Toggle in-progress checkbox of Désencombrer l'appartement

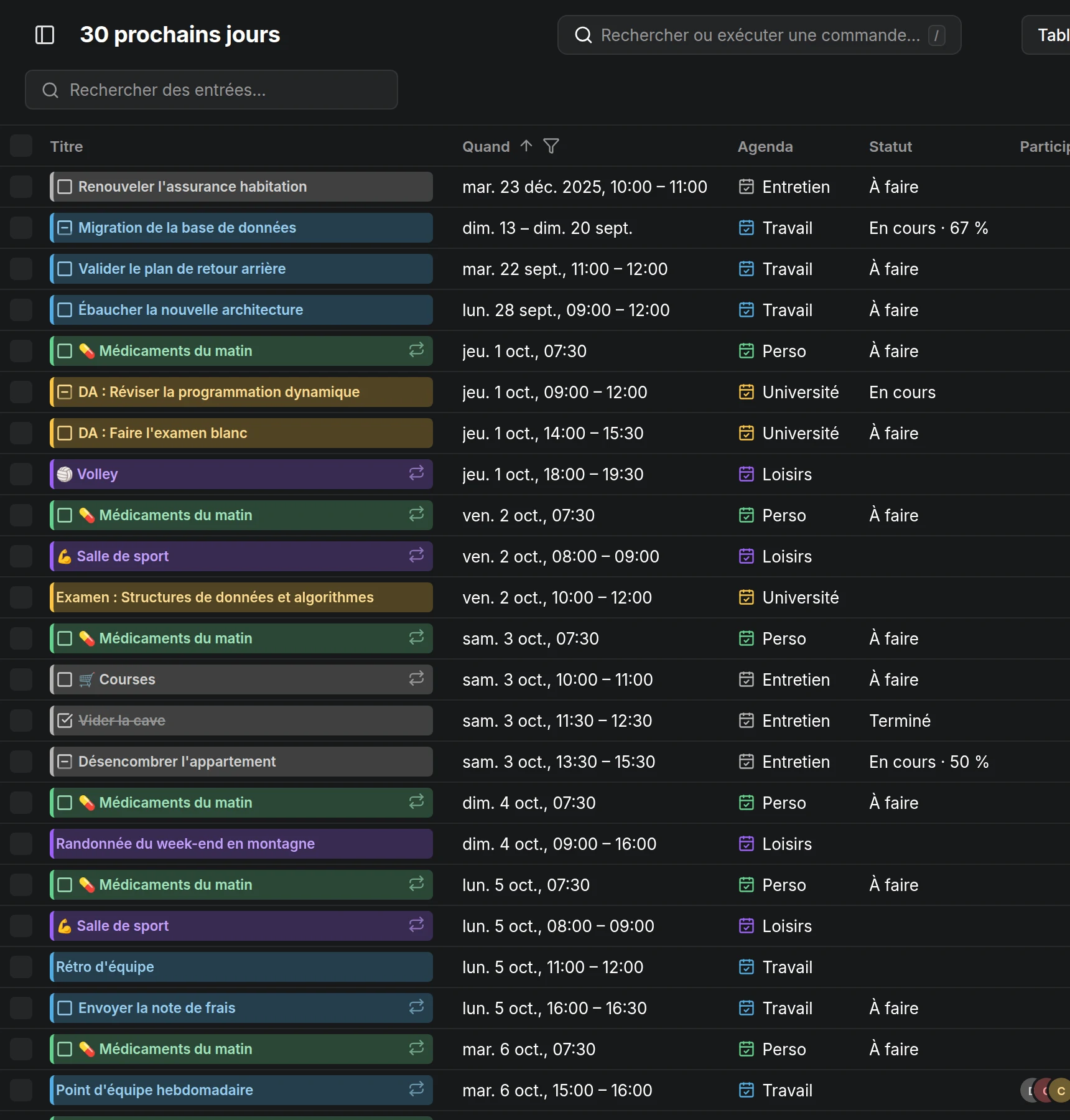pyautogui.click(x=65, y=762)
